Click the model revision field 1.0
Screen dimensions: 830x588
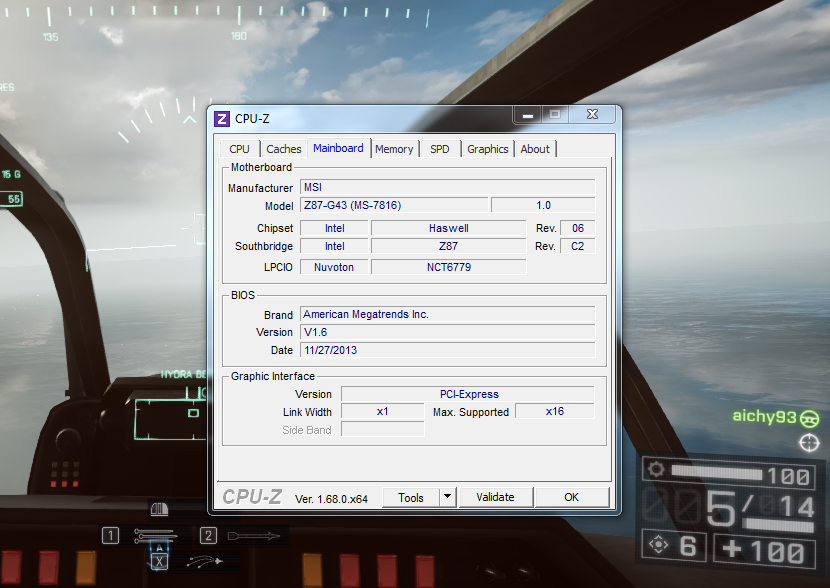(x=543, y=205)
